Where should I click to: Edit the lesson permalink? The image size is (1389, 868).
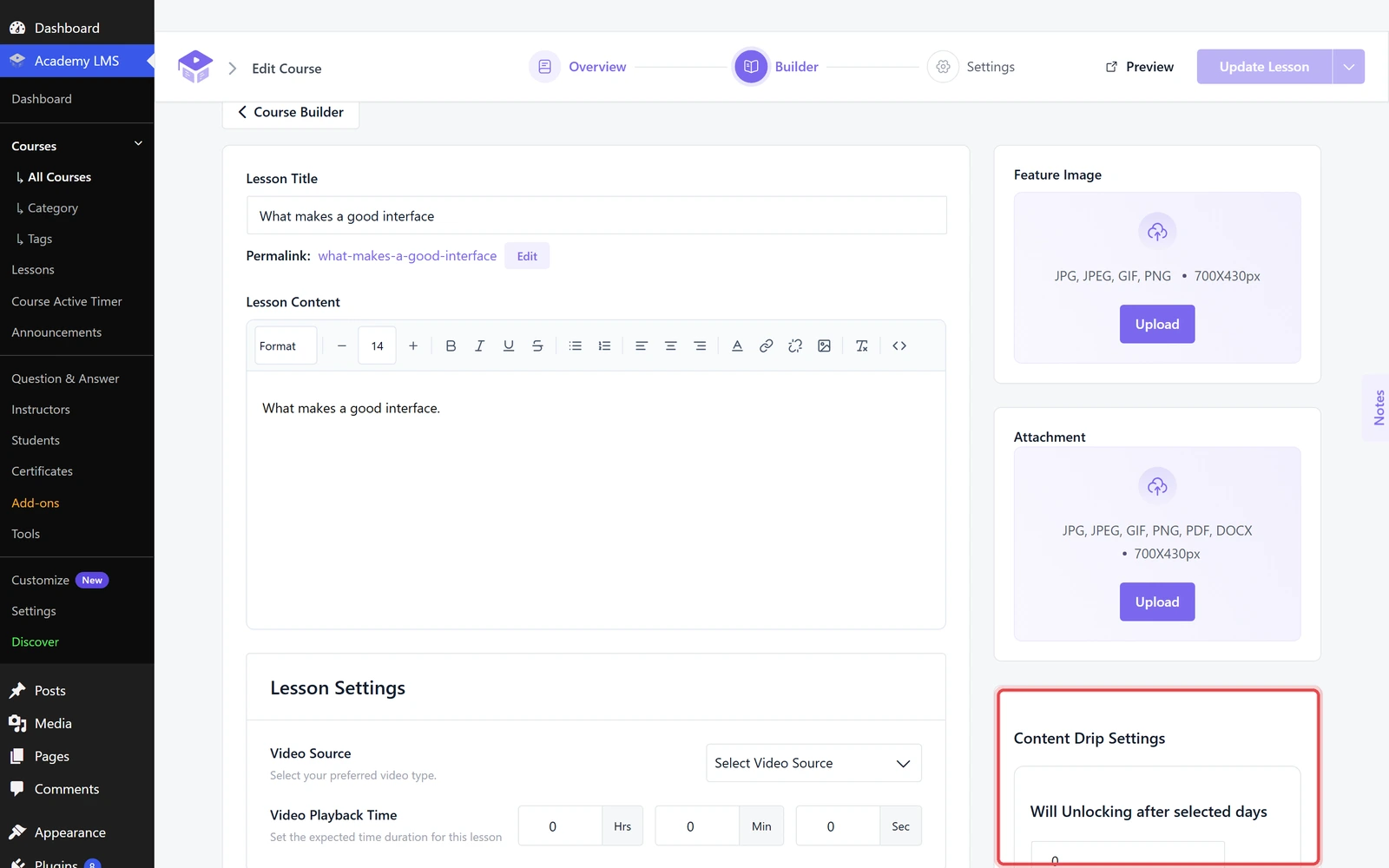tap(527, 256)
